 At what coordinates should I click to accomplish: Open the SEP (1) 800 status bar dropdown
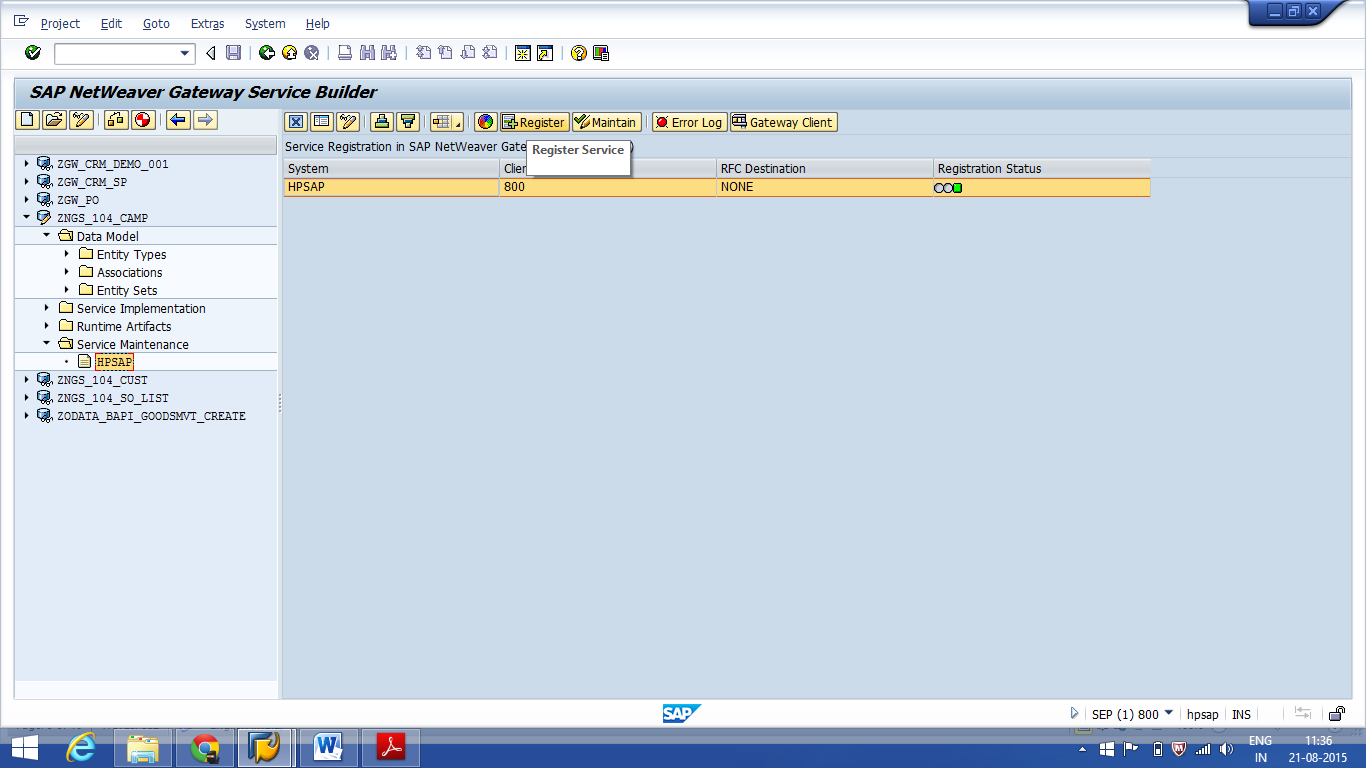pyautogui.click(x=1169, y=713)
